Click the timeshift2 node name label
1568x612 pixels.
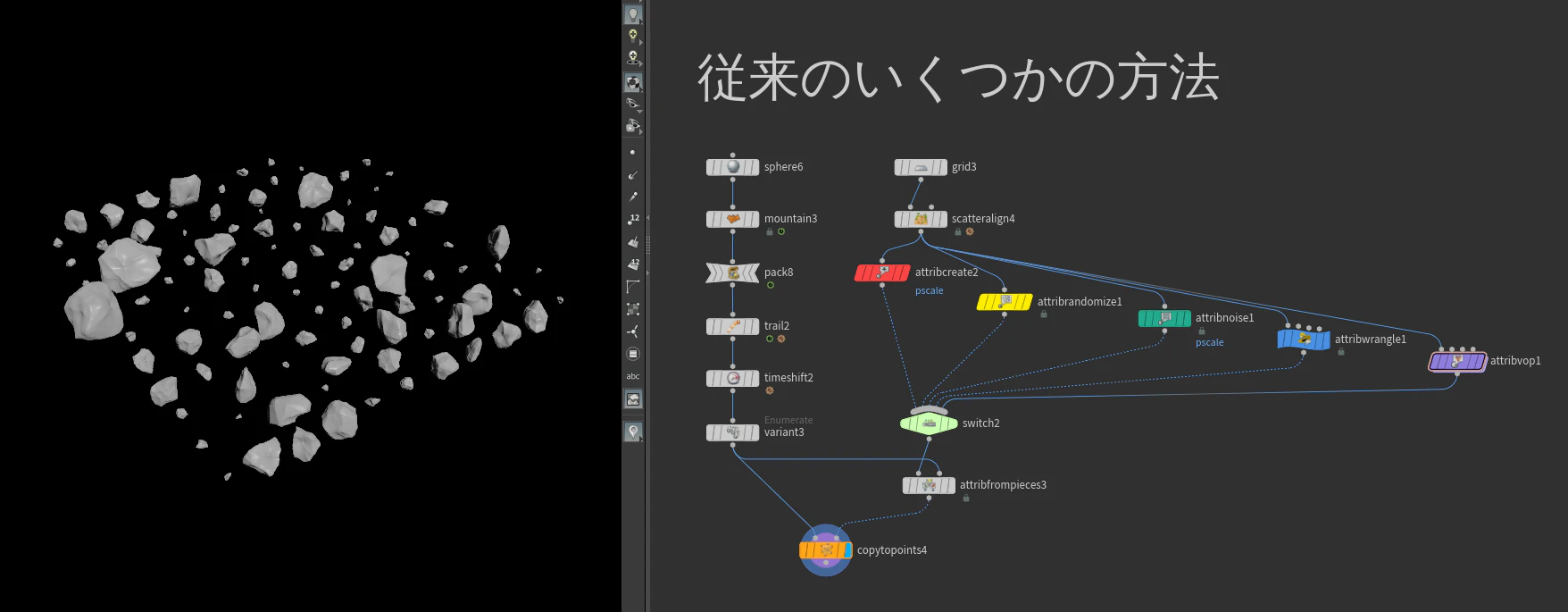pyautogui.click(x=788, y=378)
